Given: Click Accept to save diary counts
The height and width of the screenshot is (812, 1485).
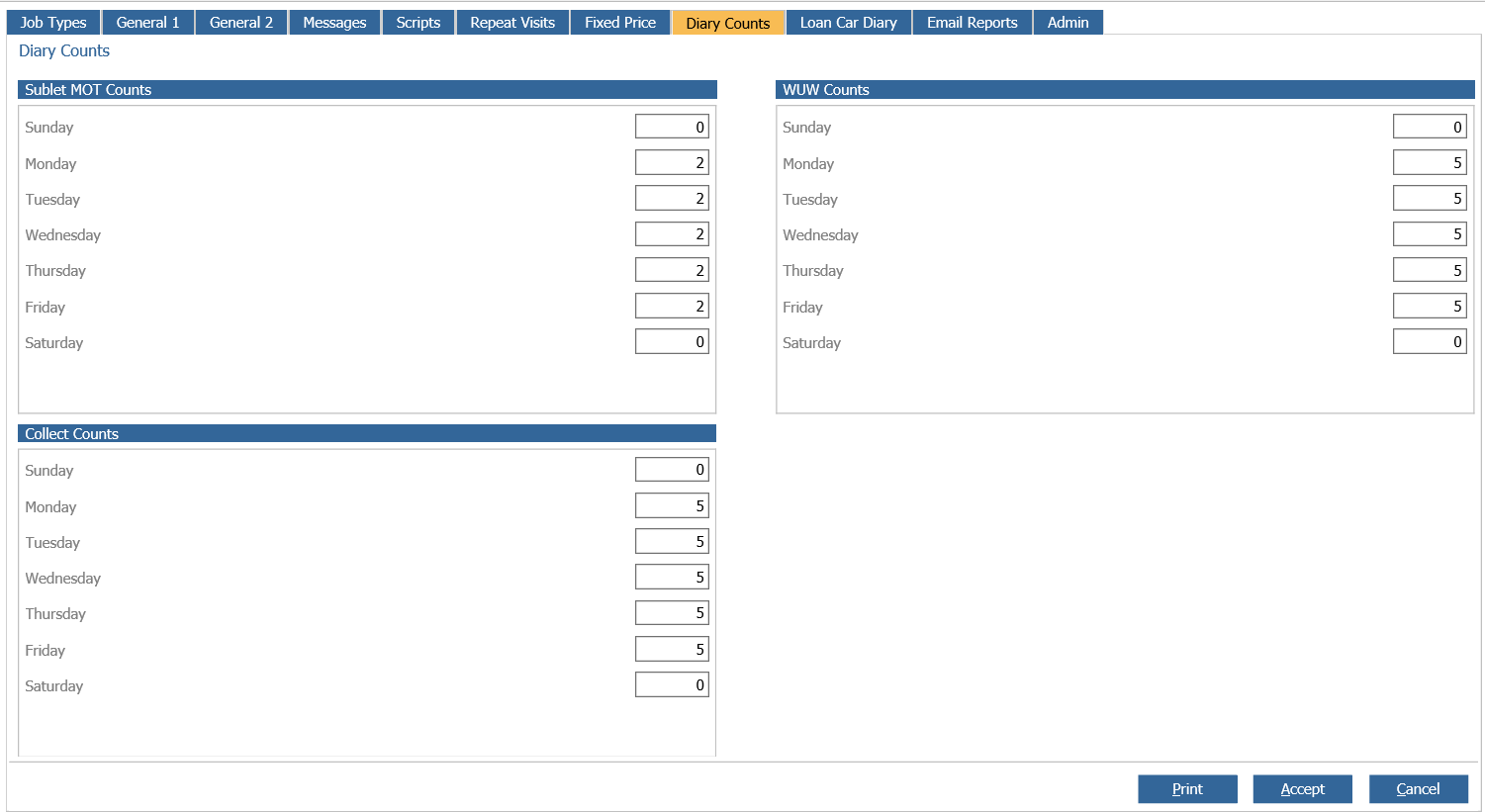Looking at the screenshot, I should coord(1302,788).
